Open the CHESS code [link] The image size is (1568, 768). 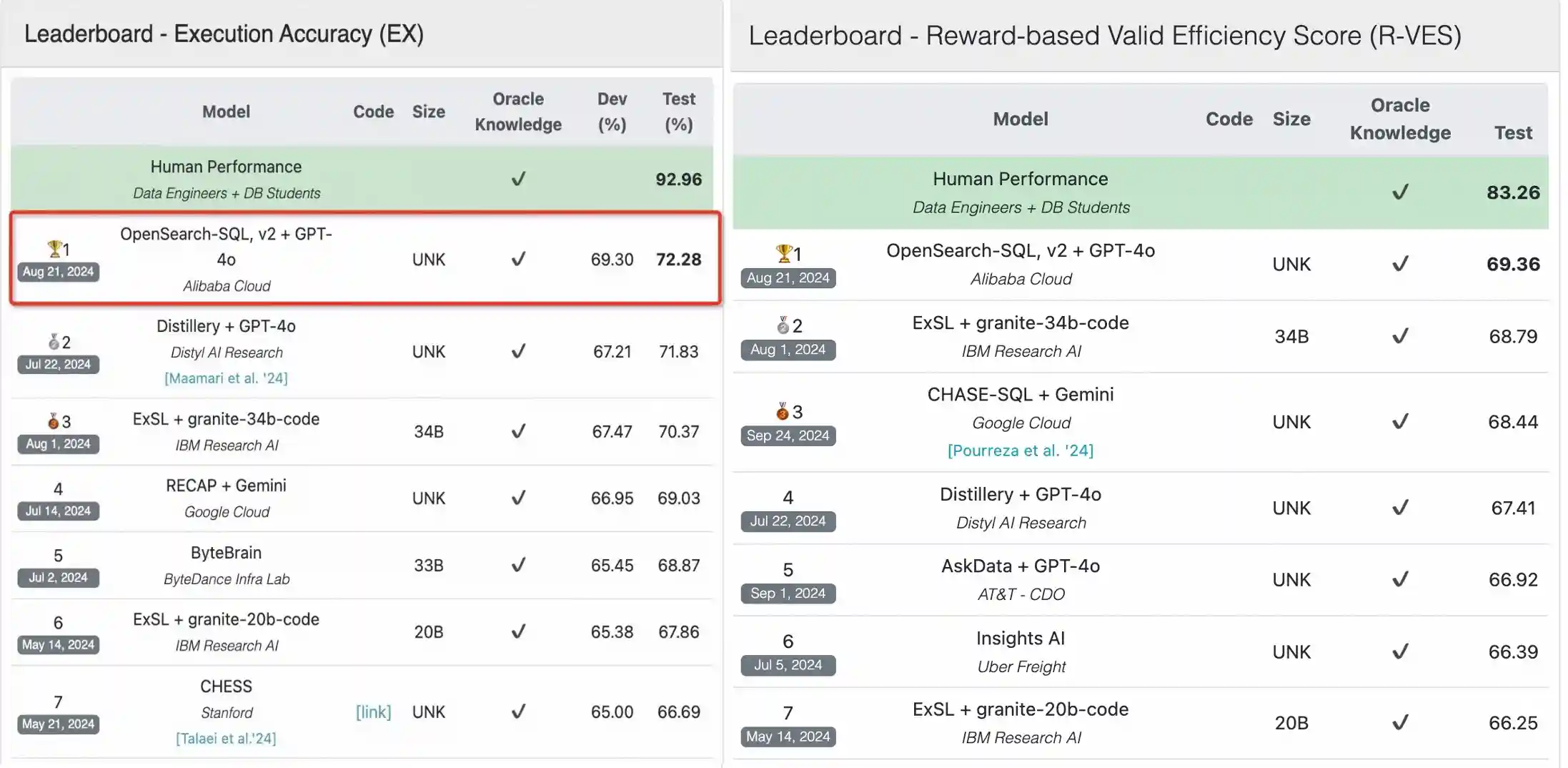(x=373, y=712)
